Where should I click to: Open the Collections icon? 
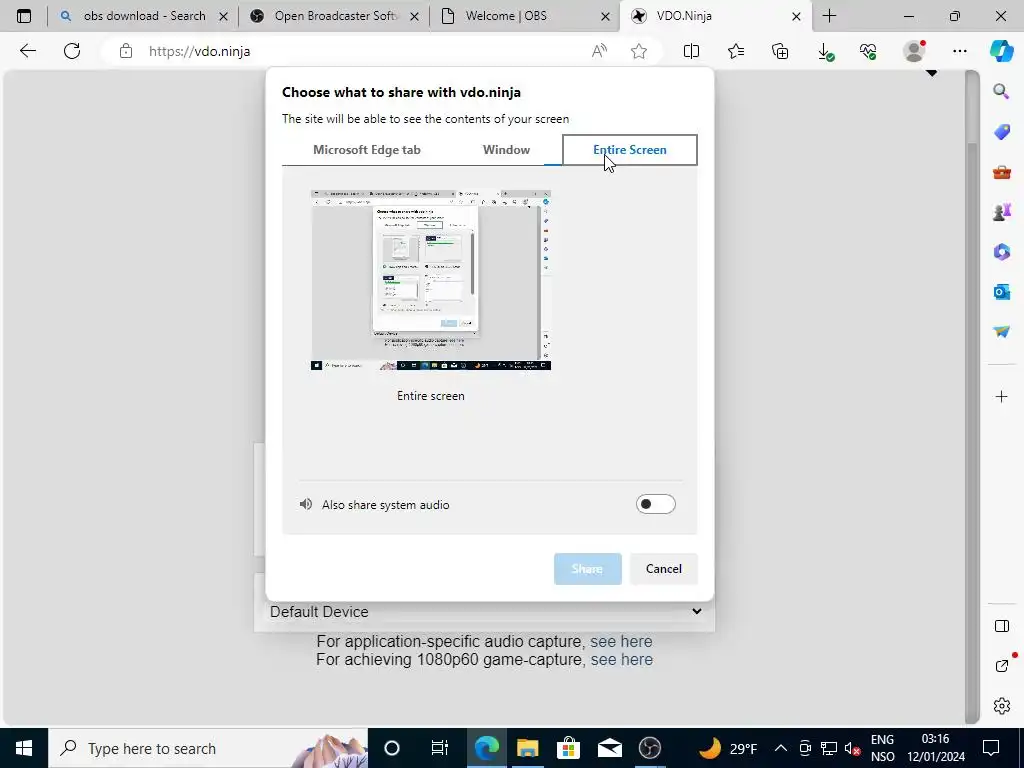[x=780, y=51]
